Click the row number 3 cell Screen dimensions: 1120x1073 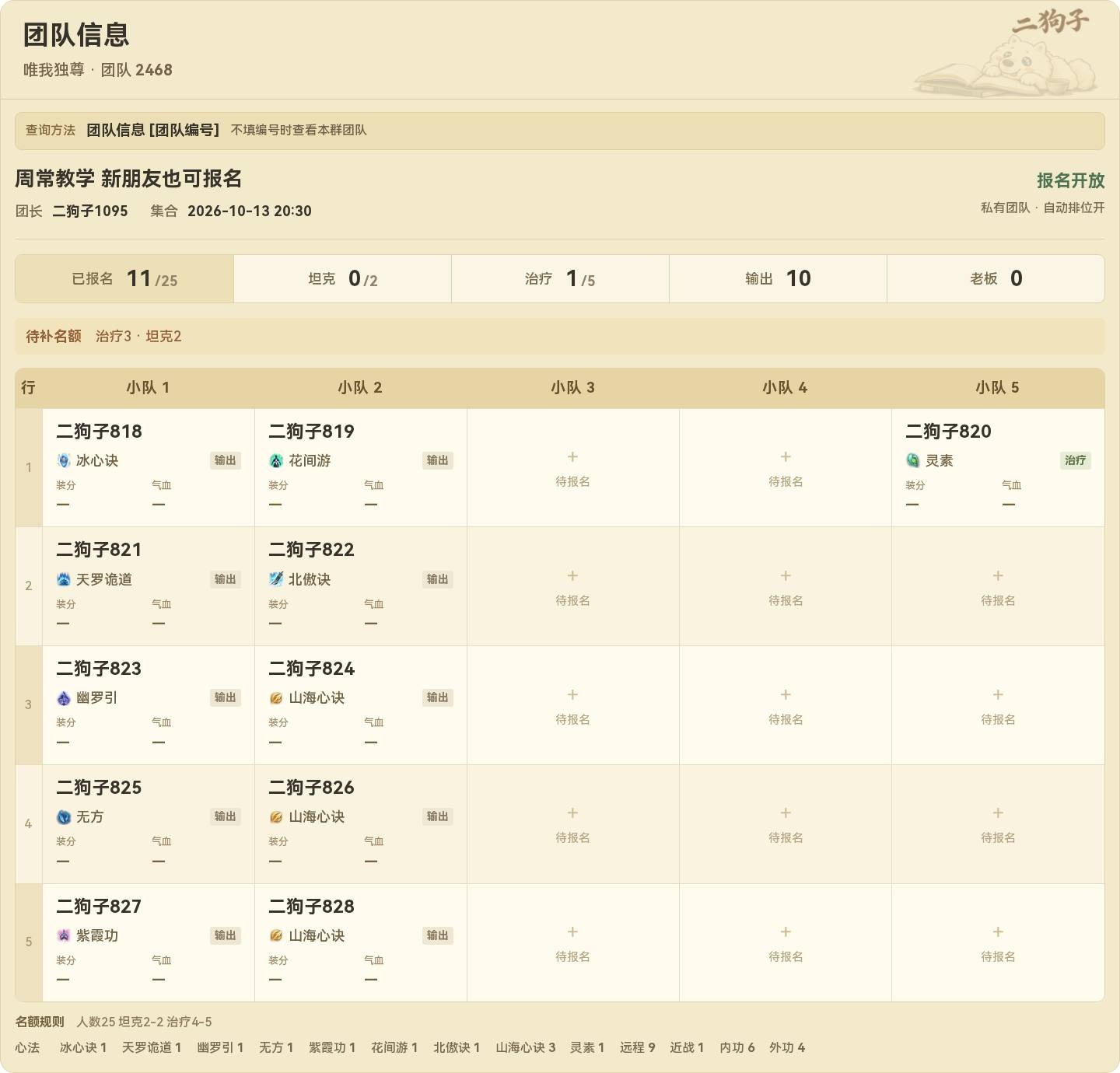(29, 704)
